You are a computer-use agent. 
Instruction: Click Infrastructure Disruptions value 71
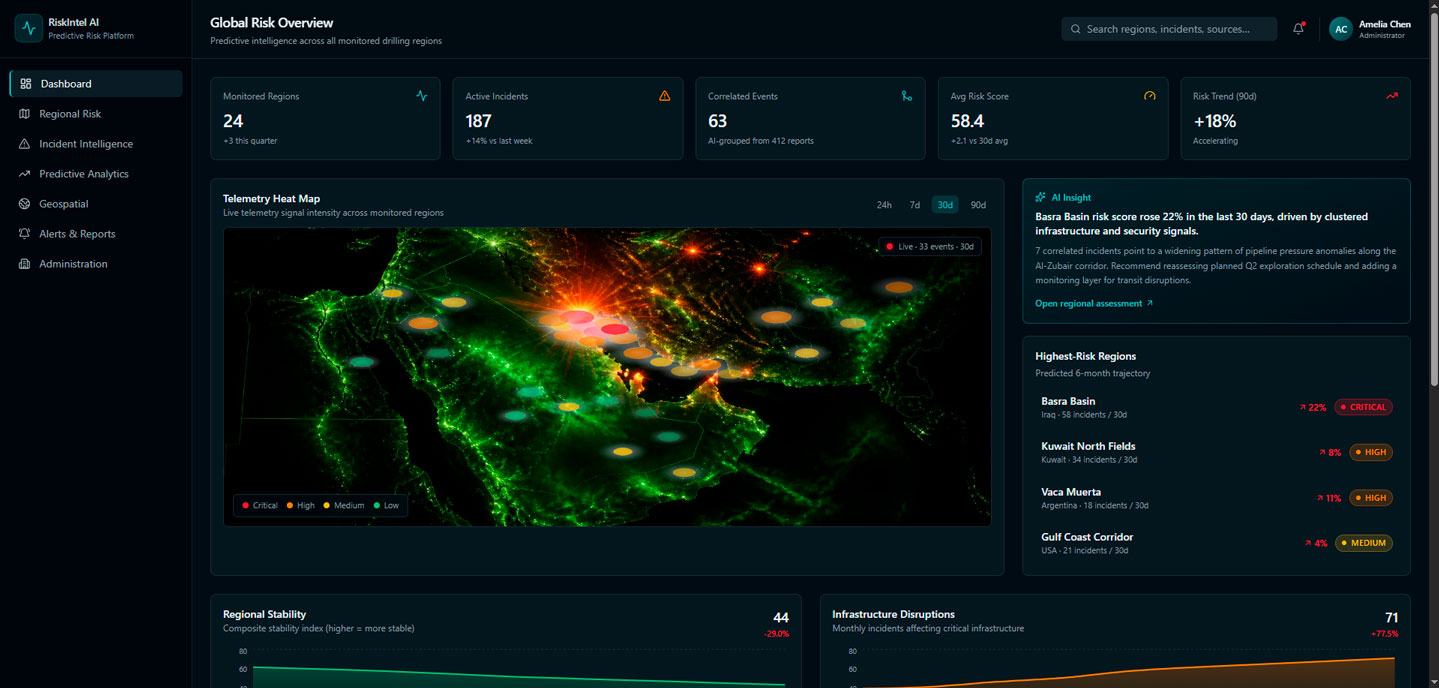coord(1391,618)
